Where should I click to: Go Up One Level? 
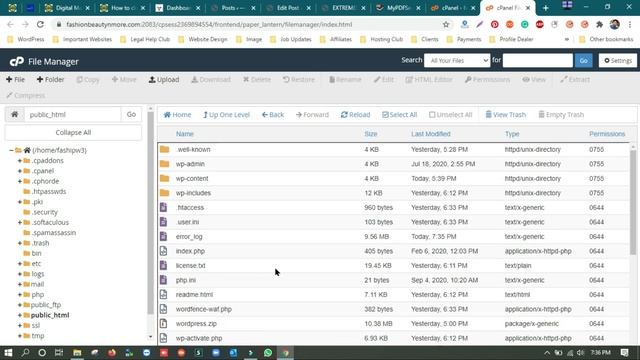tap(226, 115)
